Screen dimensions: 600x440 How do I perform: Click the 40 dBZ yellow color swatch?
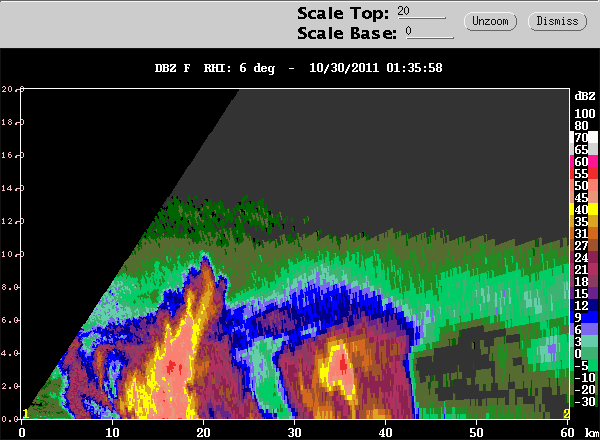593,209
